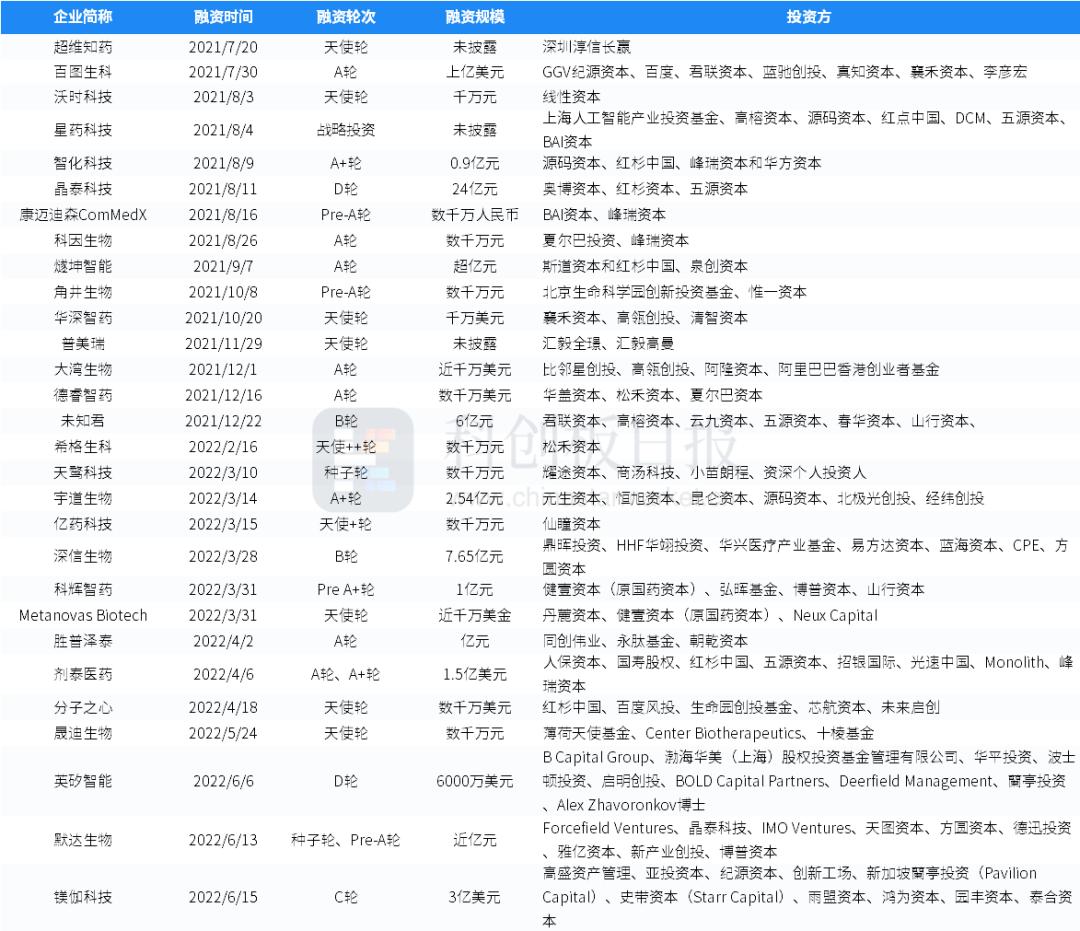Select the cell Metanovas Biotech
The image size is (1080, 931).
83,615
